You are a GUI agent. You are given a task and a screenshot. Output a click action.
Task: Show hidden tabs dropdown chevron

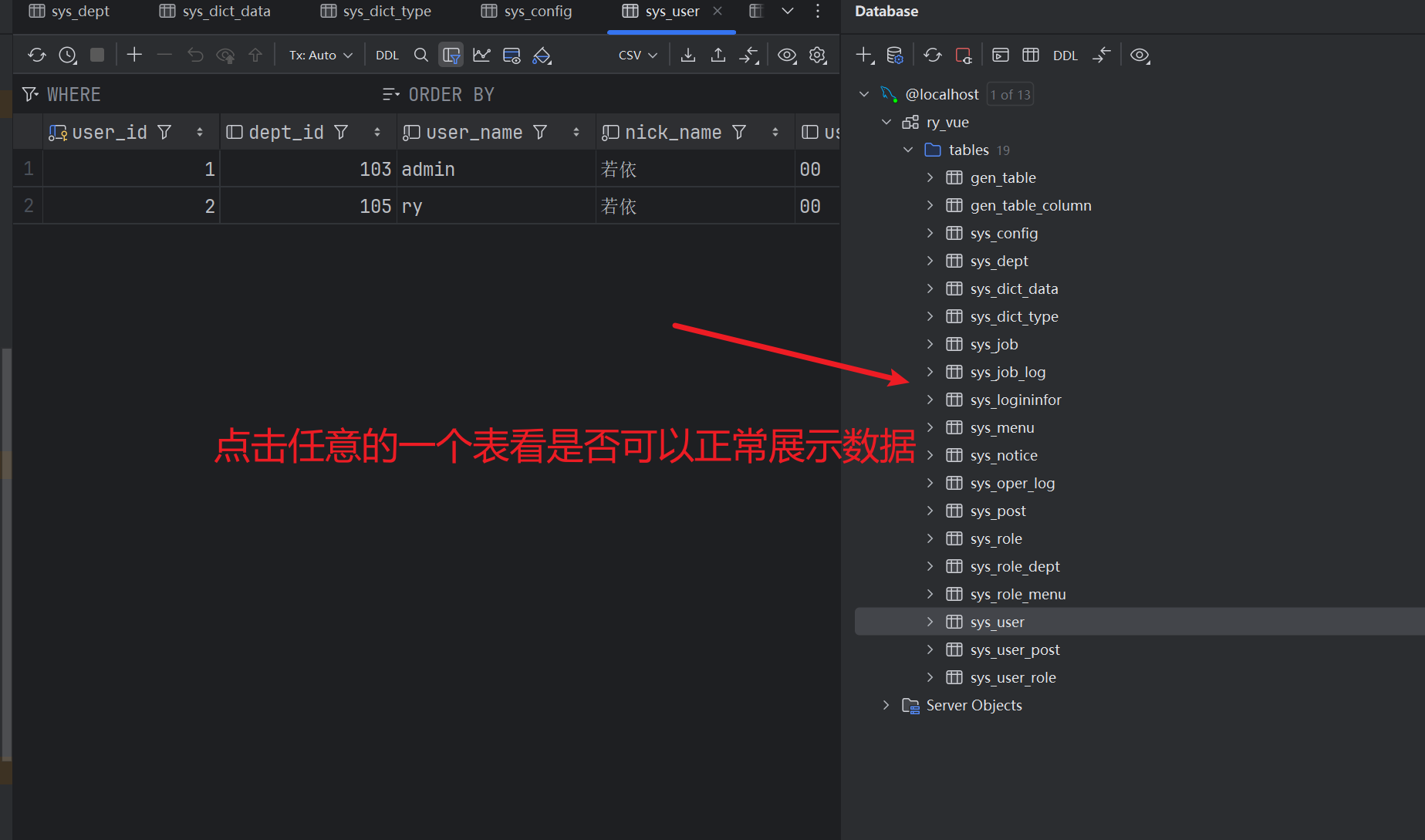pos(788,11)
